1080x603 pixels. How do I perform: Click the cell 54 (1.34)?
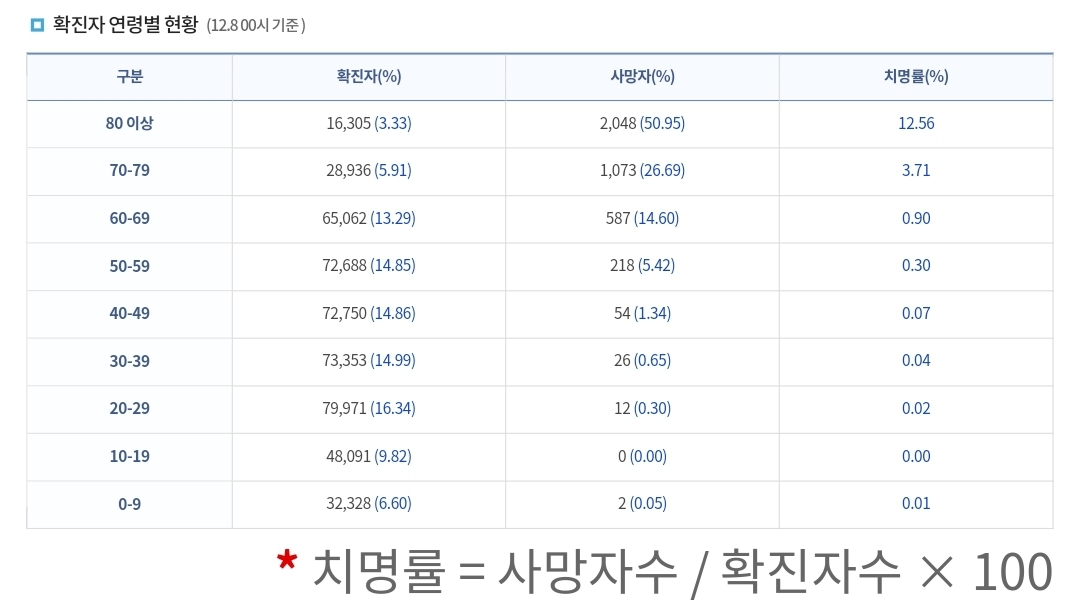tap(642, 314)
